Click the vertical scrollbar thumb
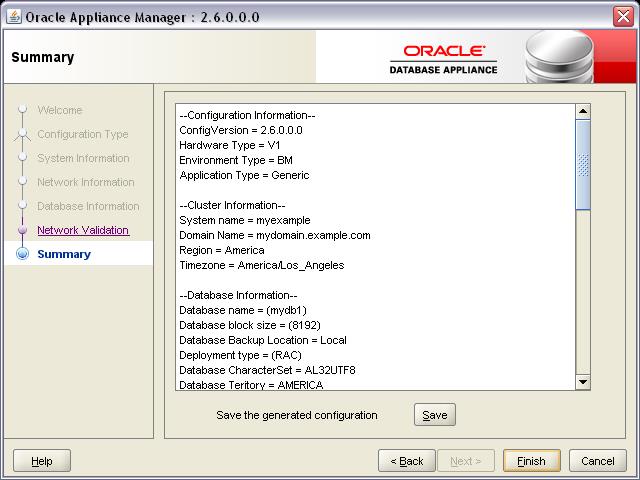This screenshot has height=480, width=640. (x=583, y=164)
